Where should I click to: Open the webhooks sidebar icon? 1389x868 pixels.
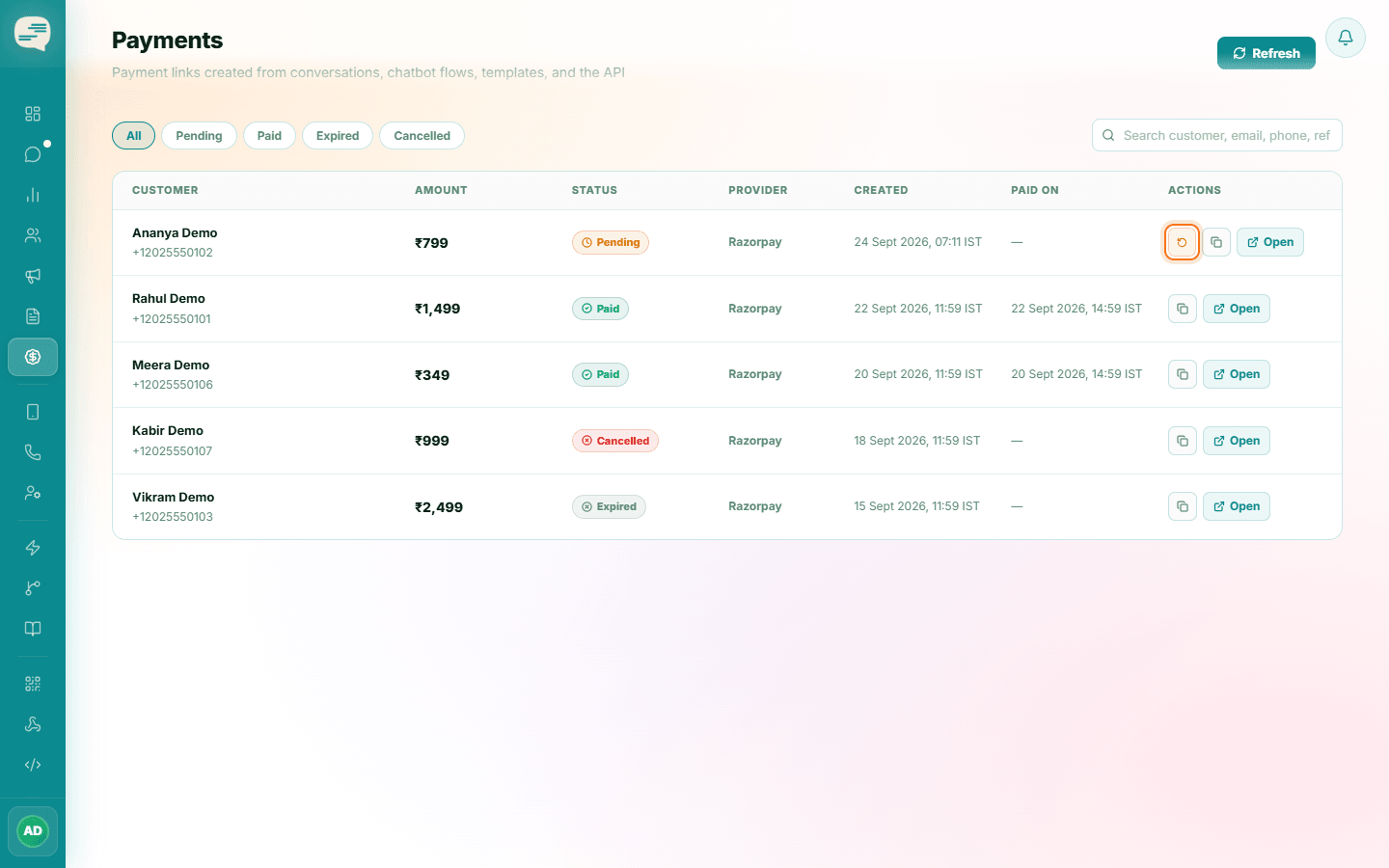click(x=33, y=724)
